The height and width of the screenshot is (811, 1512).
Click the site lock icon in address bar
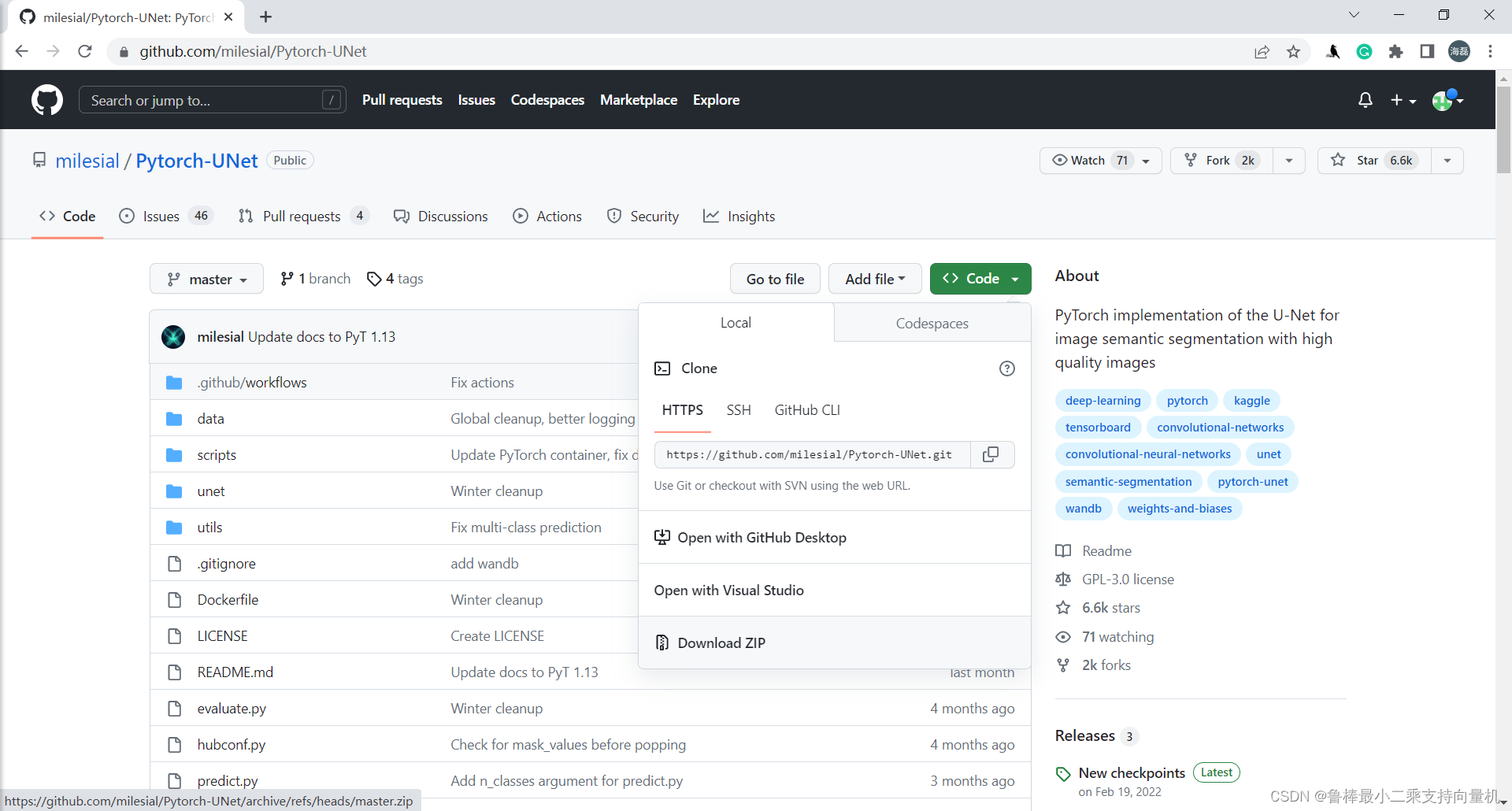(124, 52)
